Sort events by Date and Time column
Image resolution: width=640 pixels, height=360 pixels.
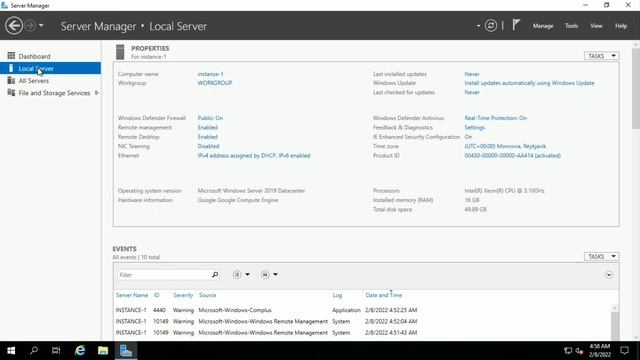pyautogui.click(x=384, y=295)
